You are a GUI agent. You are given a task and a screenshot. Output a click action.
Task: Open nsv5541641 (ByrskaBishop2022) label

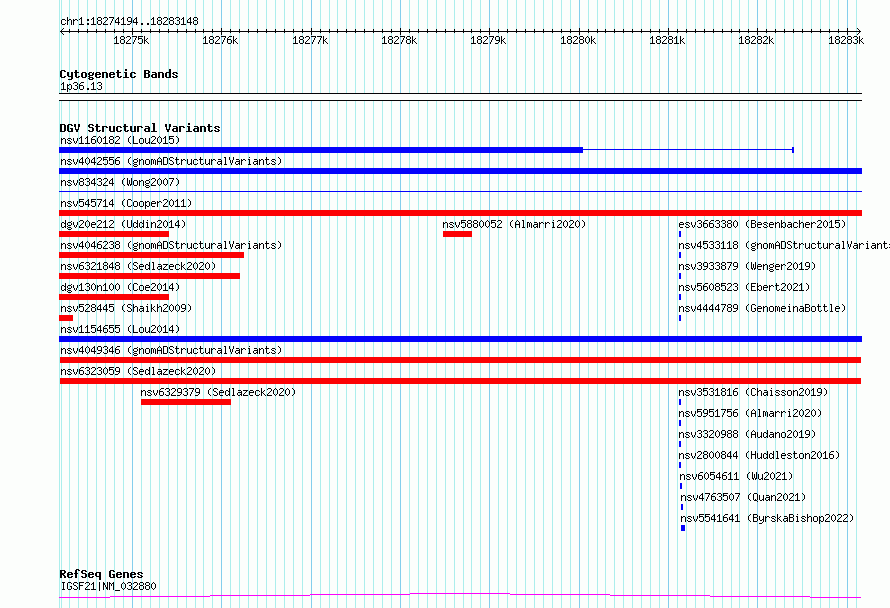pyautogui.click(x=767, y=518)
